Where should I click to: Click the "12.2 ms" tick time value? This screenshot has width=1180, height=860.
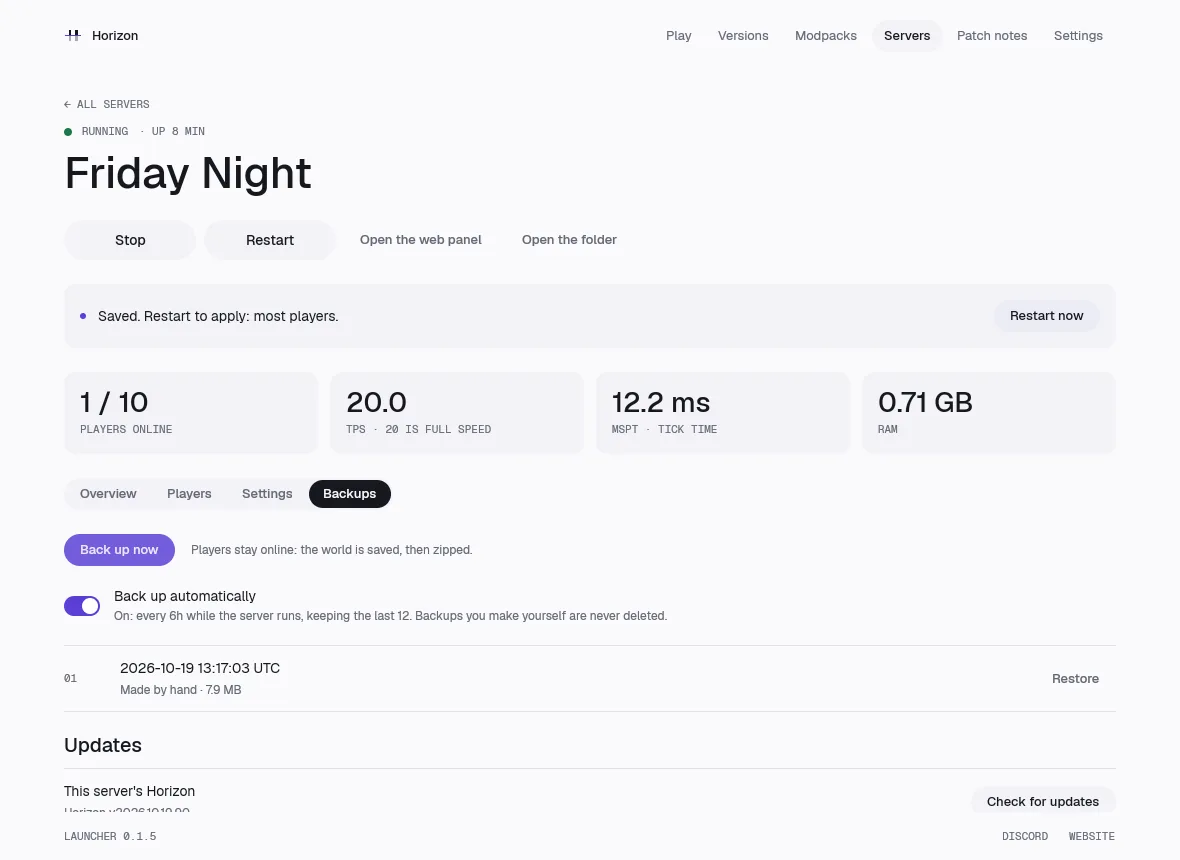pyautogui.click(x=661, y=403)
